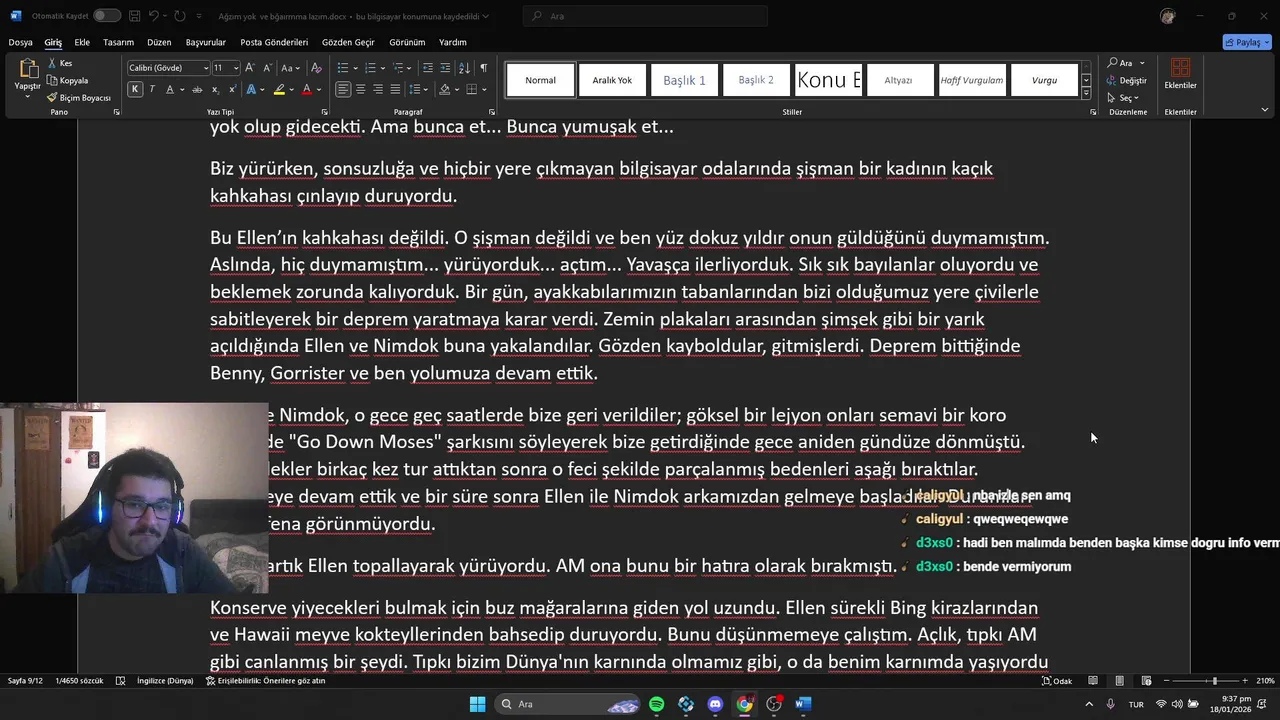1280x720 pixels.
Task: Apply the Normal style
Action: tap(541, 80)
